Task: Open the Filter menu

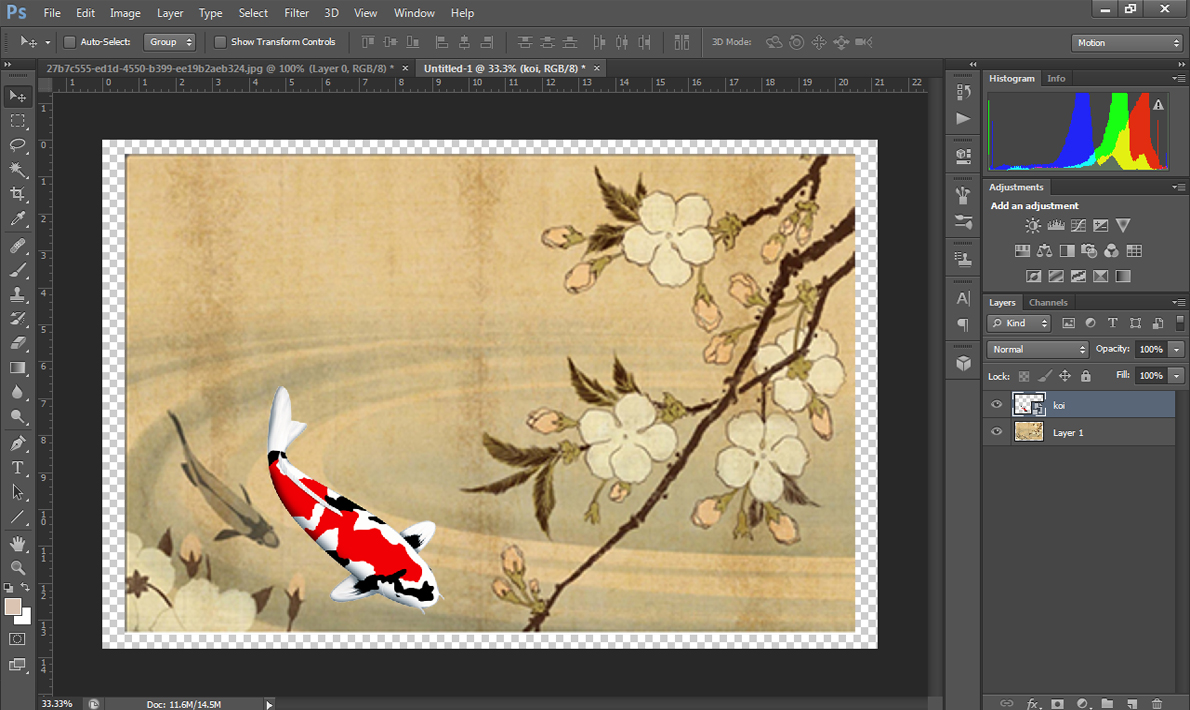Action: click(x=296, y=13)
